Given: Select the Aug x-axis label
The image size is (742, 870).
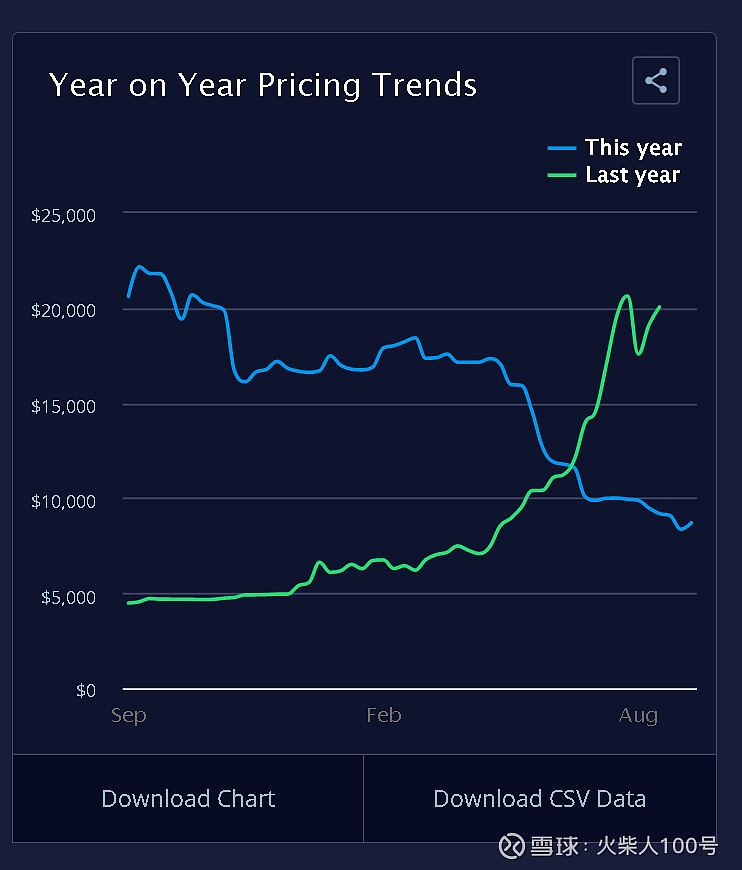Looking at the screenshot, I should pos(638,715).
